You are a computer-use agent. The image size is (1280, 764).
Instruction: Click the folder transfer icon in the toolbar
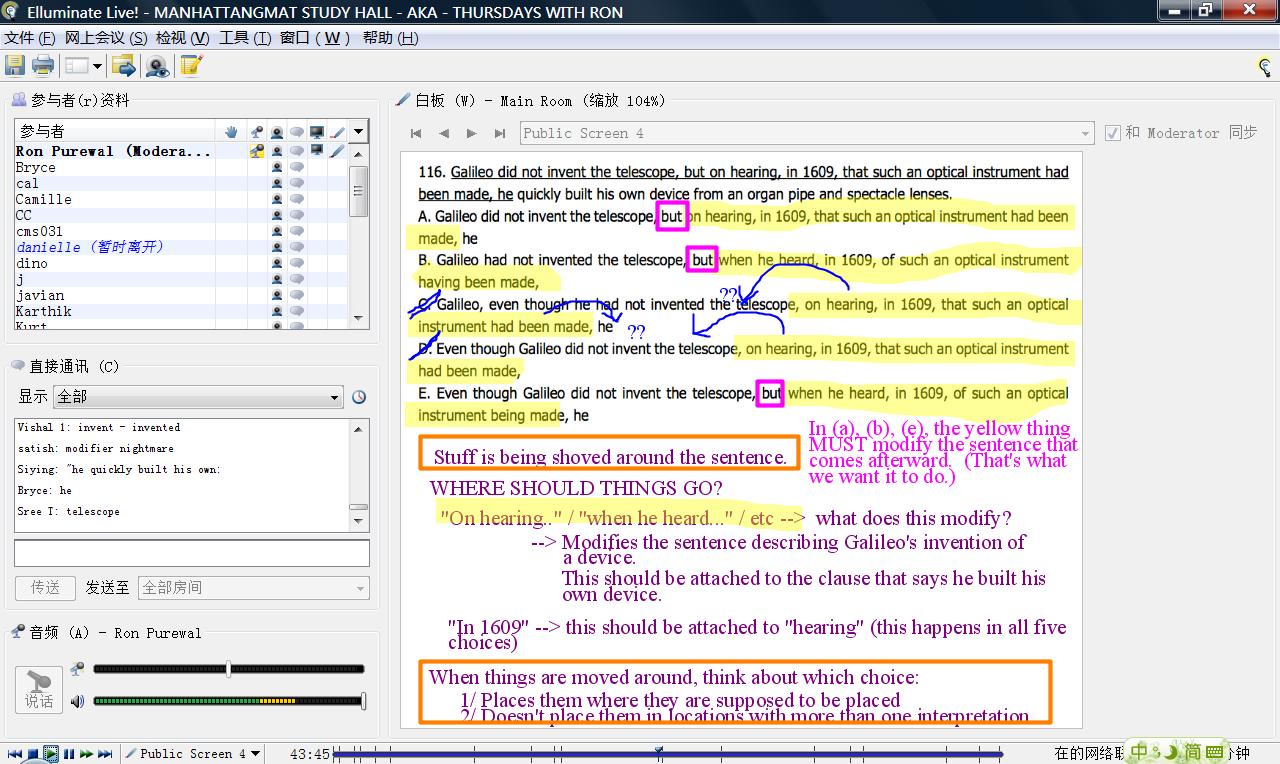click(x=124, y=66)
